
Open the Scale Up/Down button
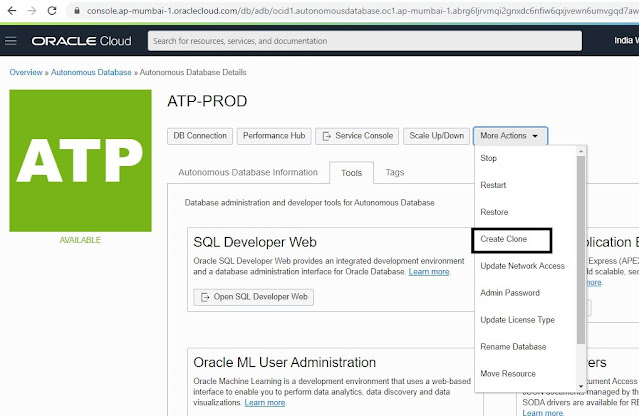coord(435,135)
